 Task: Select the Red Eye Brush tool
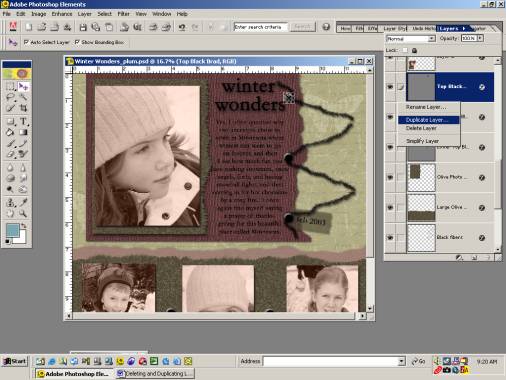pyautogui.click(x=23, y=154)
